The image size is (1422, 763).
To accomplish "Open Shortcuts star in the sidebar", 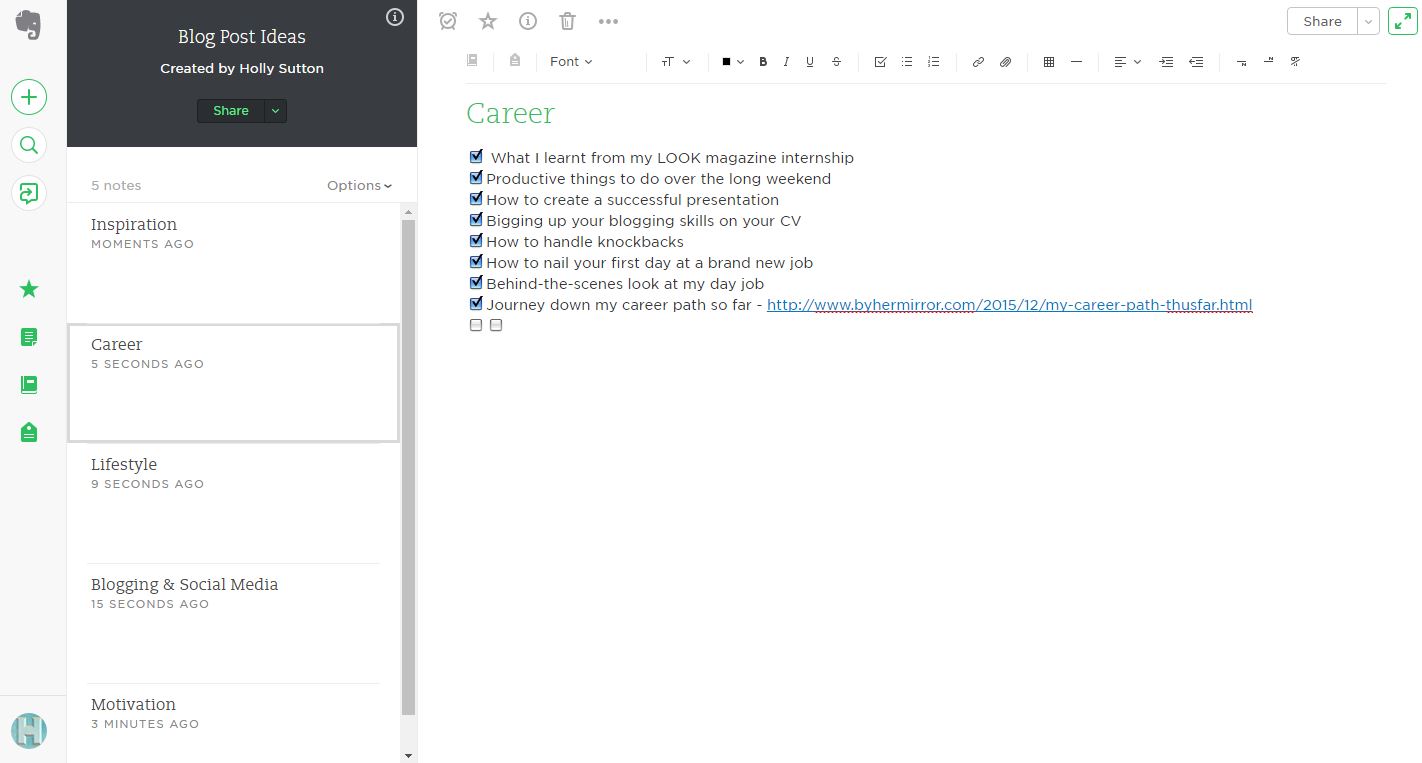I will click(29, 289).
